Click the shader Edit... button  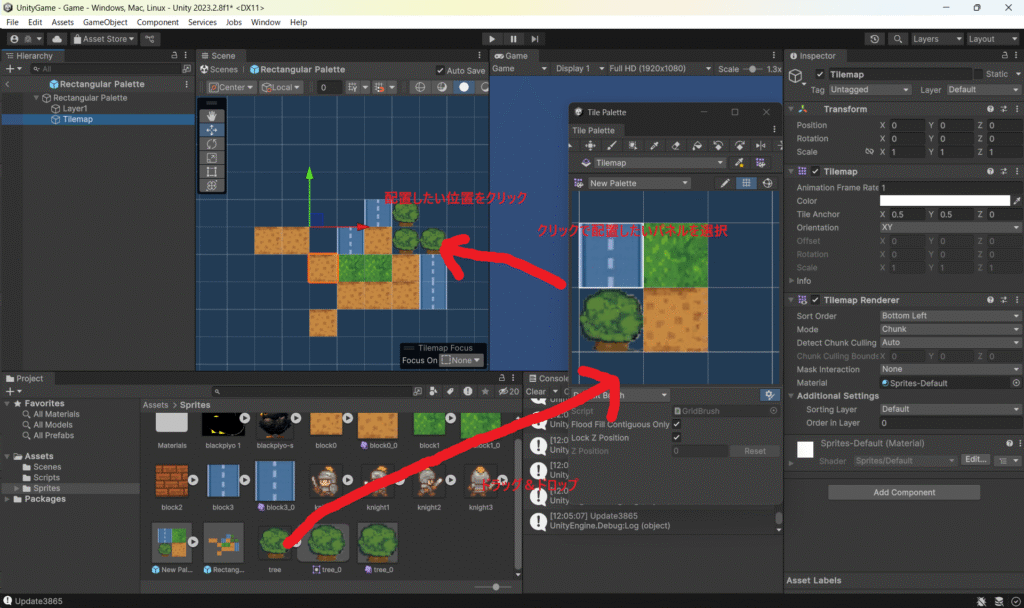976,460
